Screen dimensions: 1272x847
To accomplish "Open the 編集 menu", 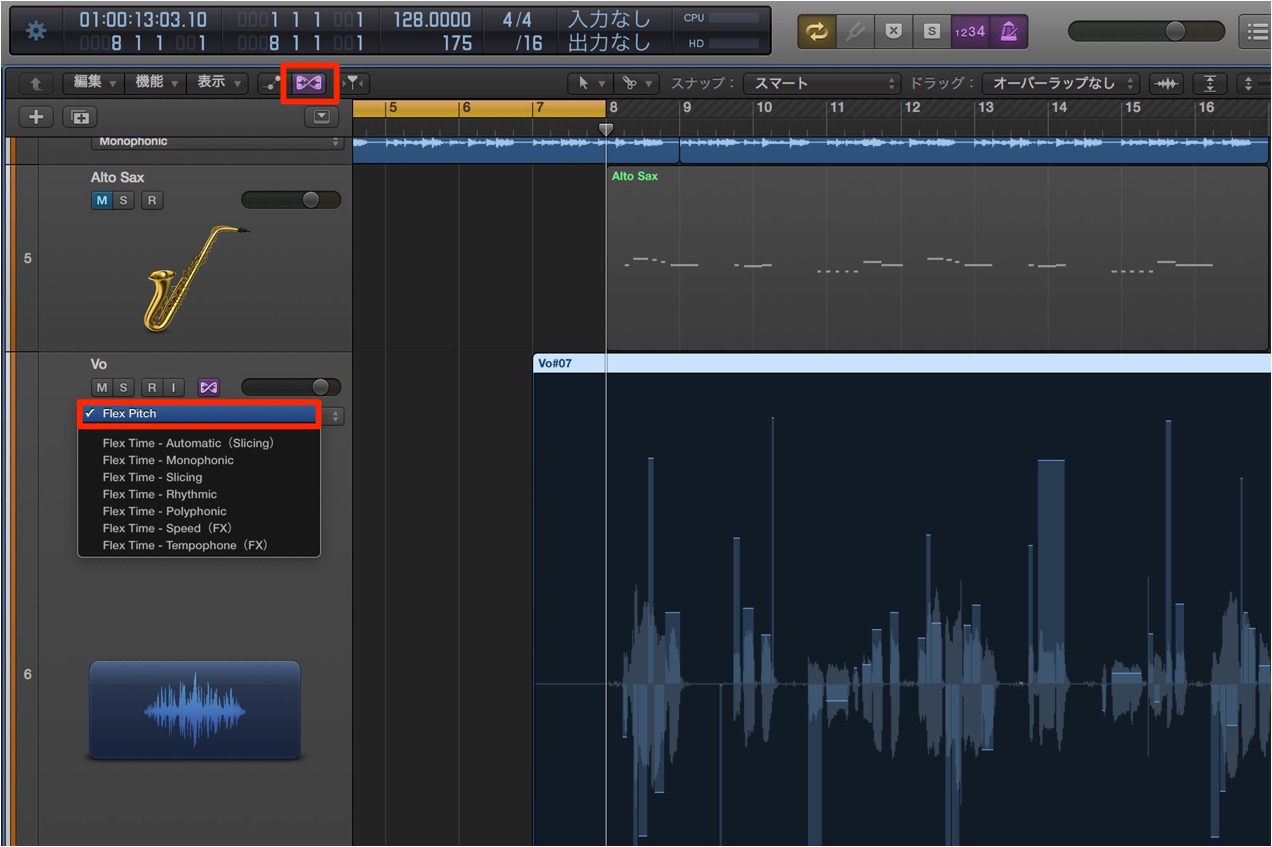I will [94, 83].
